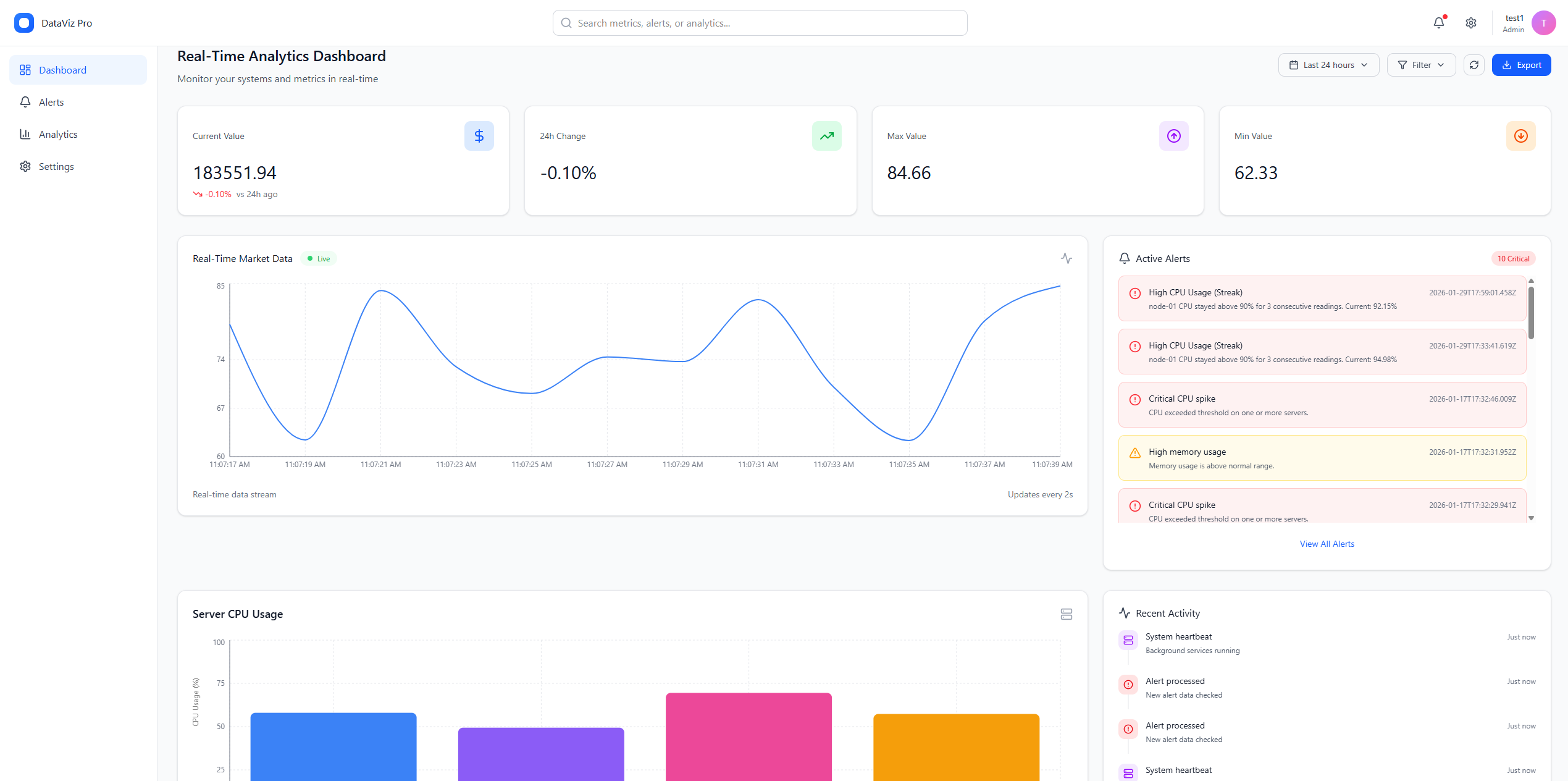
Task: Click the blue CPU usage bar
Action: pos(333,746)
